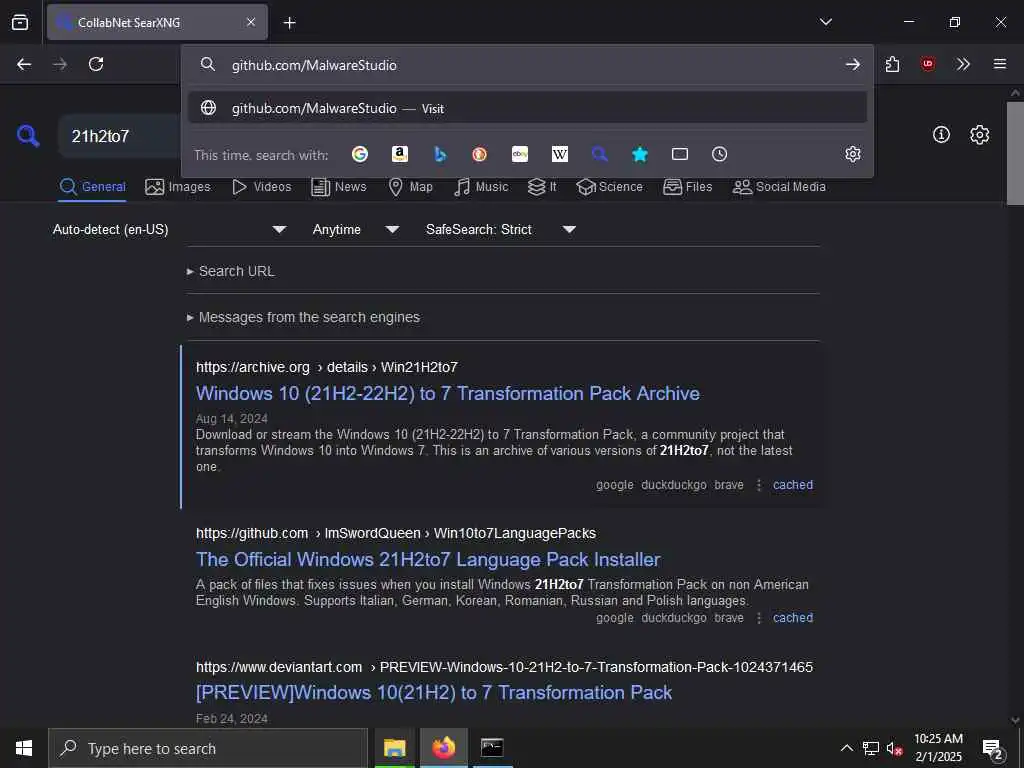The width and height of the screenshot is (1024, 768).
Task: Select the General search tab
Action: coord(93,187)
